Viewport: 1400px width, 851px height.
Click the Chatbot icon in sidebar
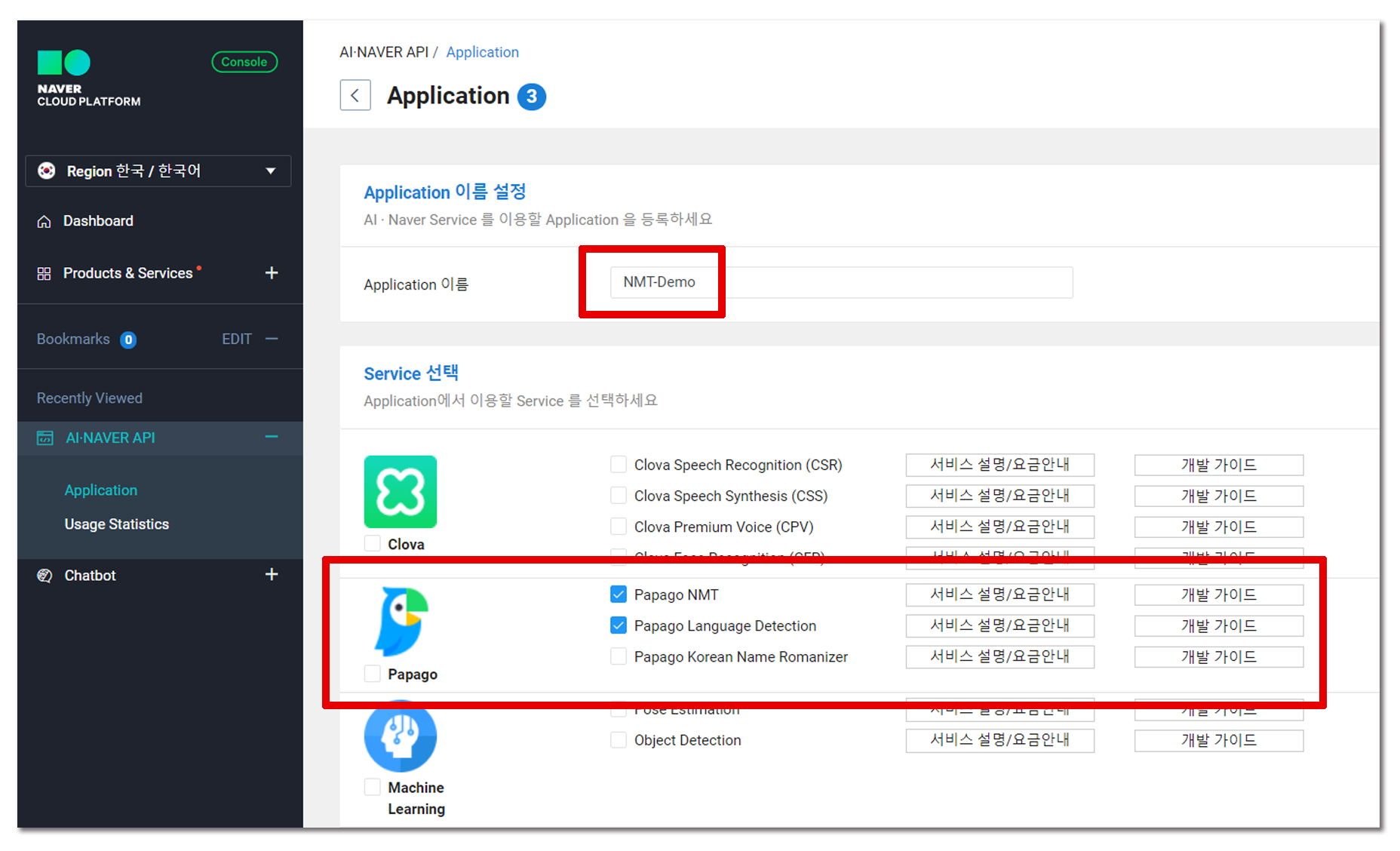pyautogui.click(x=45, y=576)
